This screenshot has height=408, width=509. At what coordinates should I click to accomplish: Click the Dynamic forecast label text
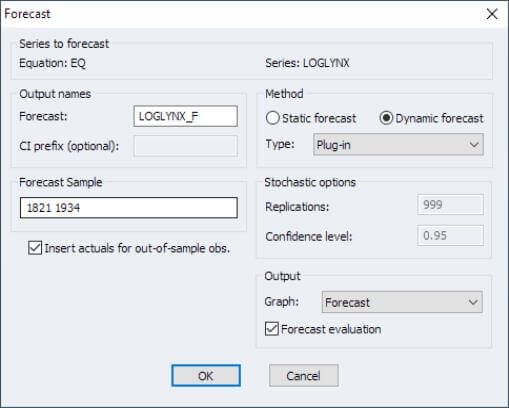[x=439, y=118]
